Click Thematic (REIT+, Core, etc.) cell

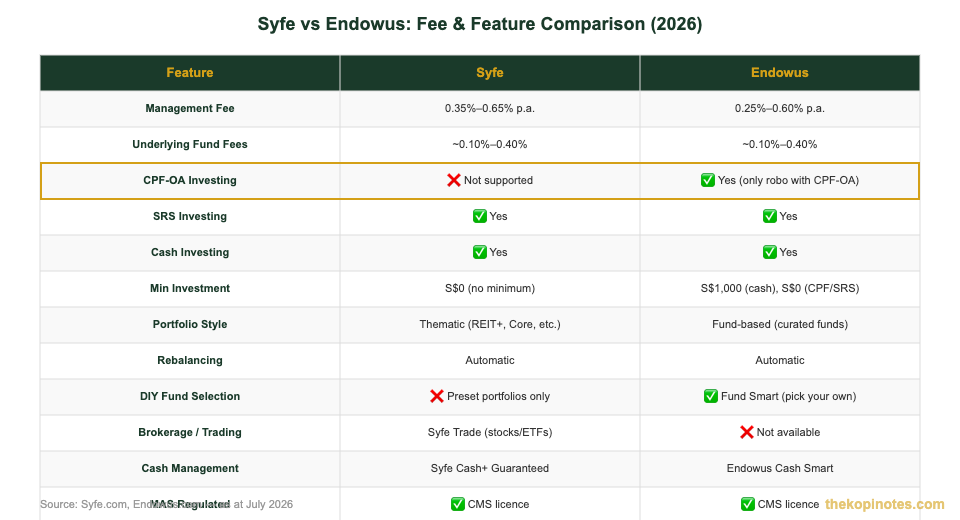tap(490, 325)
